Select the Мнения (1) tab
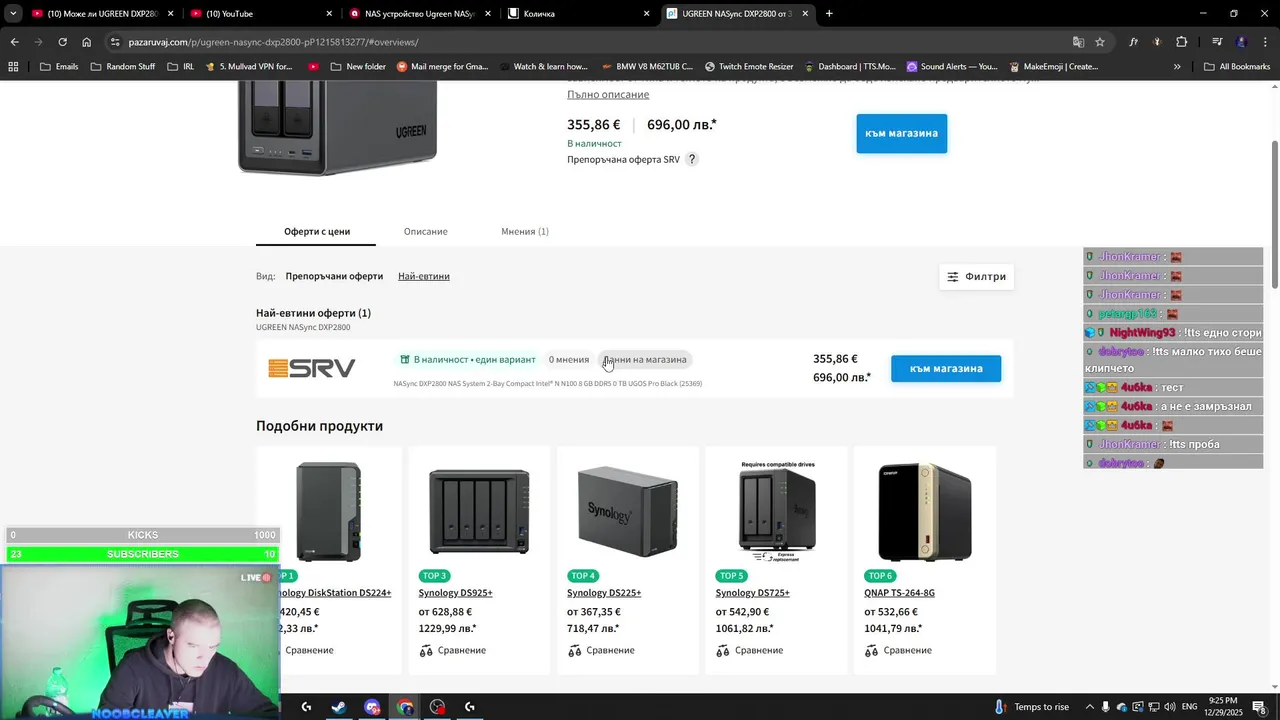Image resolution: width=1280 pixels, height=720 pixels. point(525,231)
